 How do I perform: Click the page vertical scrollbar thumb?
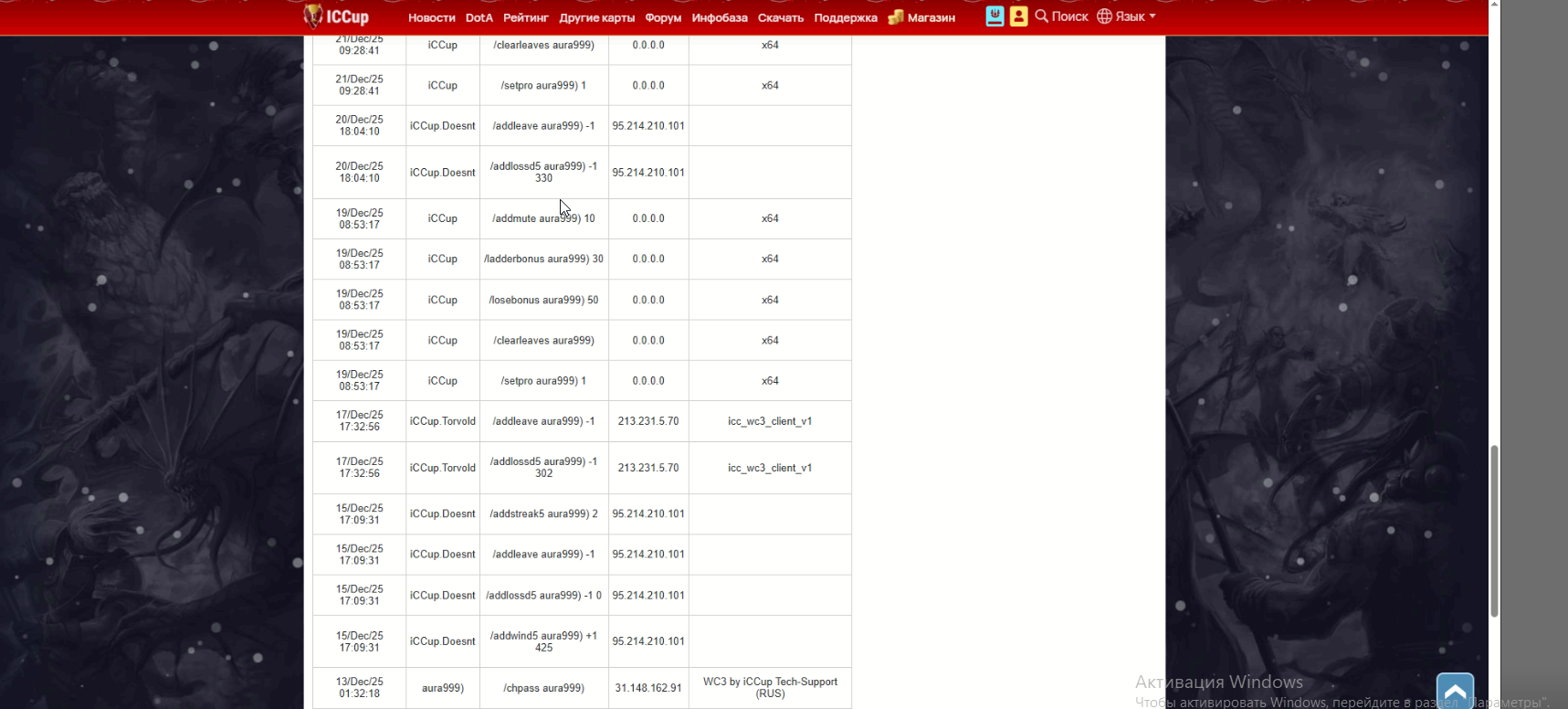[x=1494, y=532]
